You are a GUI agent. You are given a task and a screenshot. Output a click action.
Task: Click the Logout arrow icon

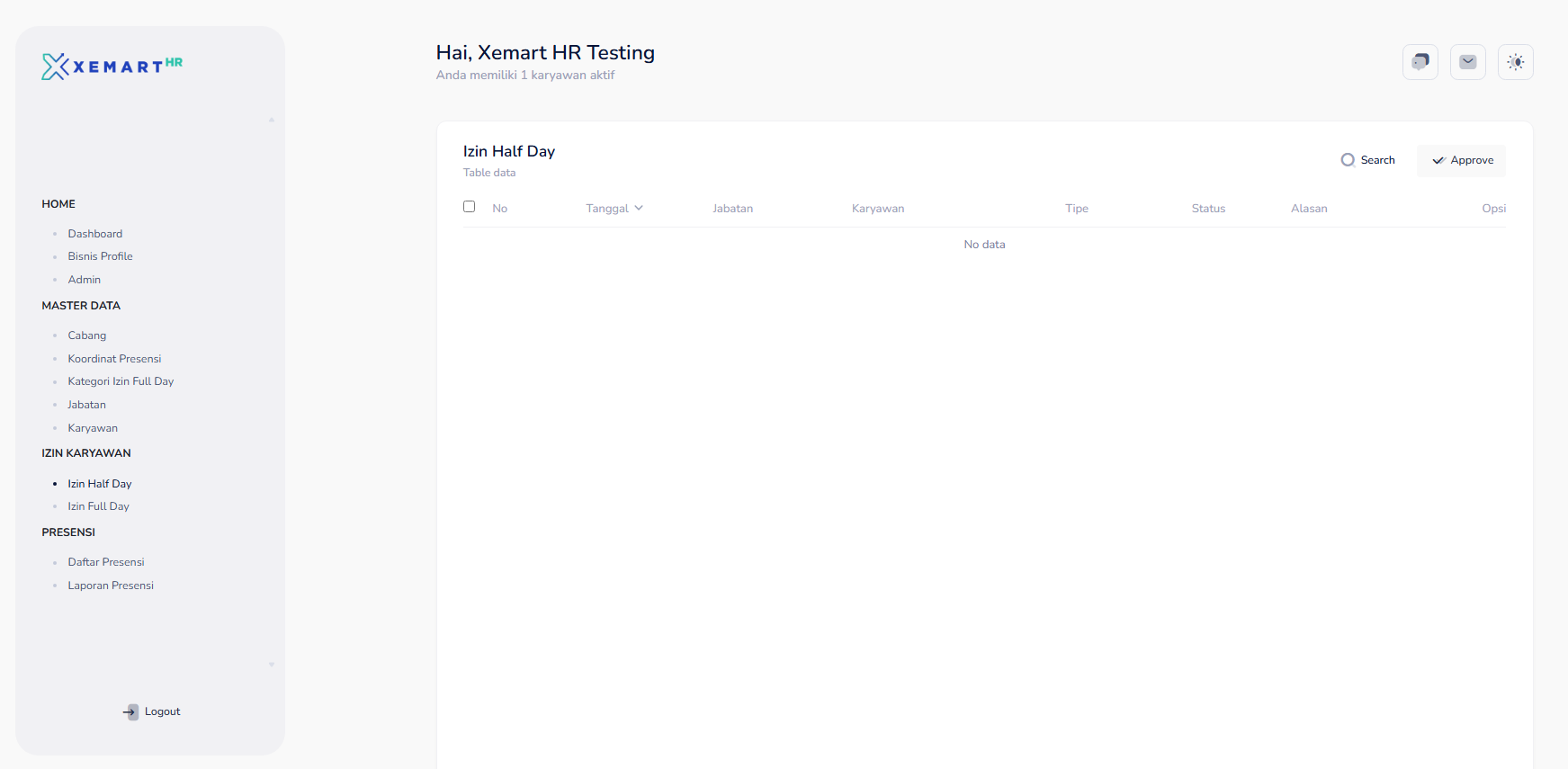pyautogui.click(x=130, y=711)
